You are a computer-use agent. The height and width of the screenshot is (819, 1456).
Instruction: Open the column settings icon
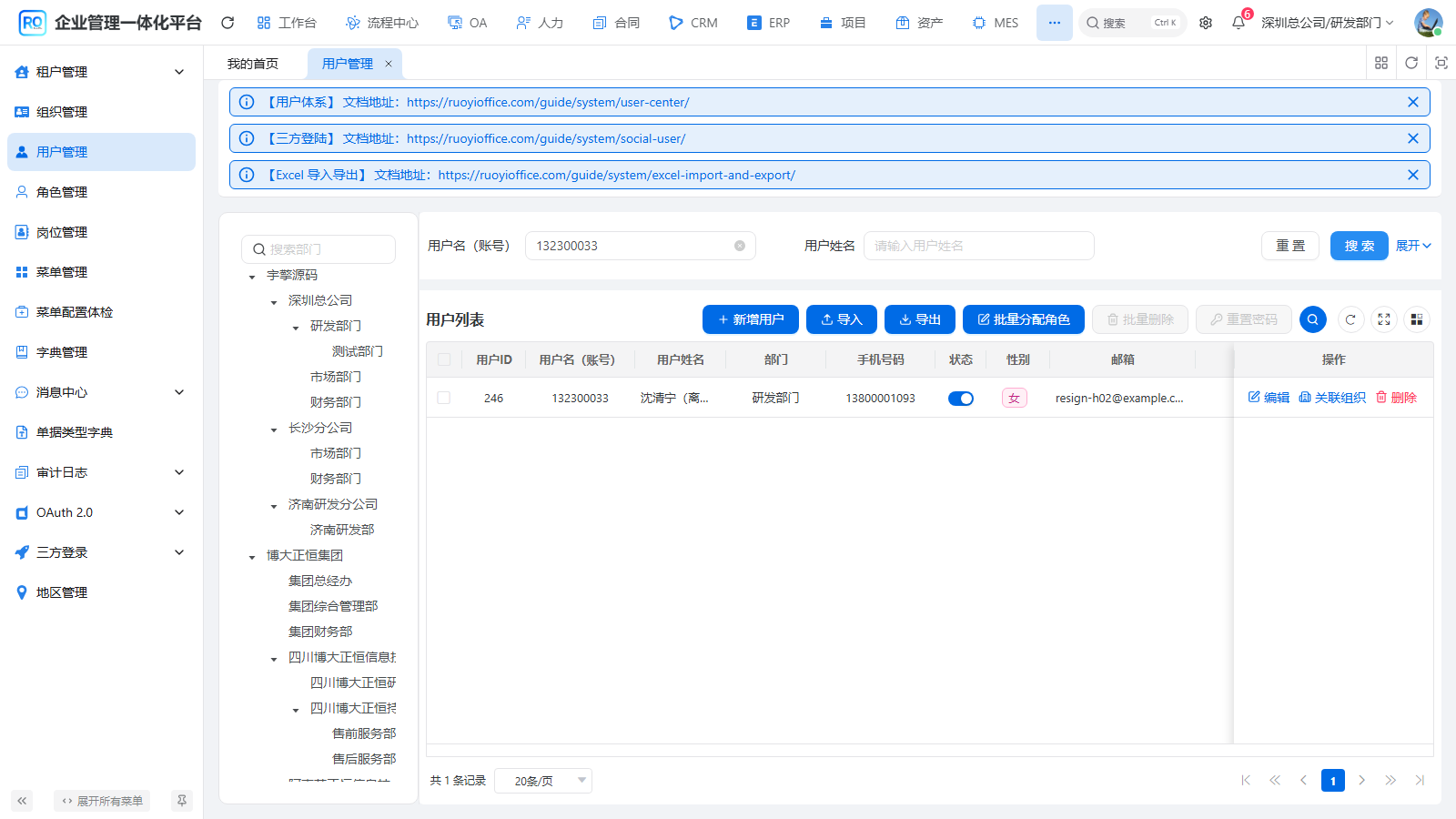[x=1417, y=319]
